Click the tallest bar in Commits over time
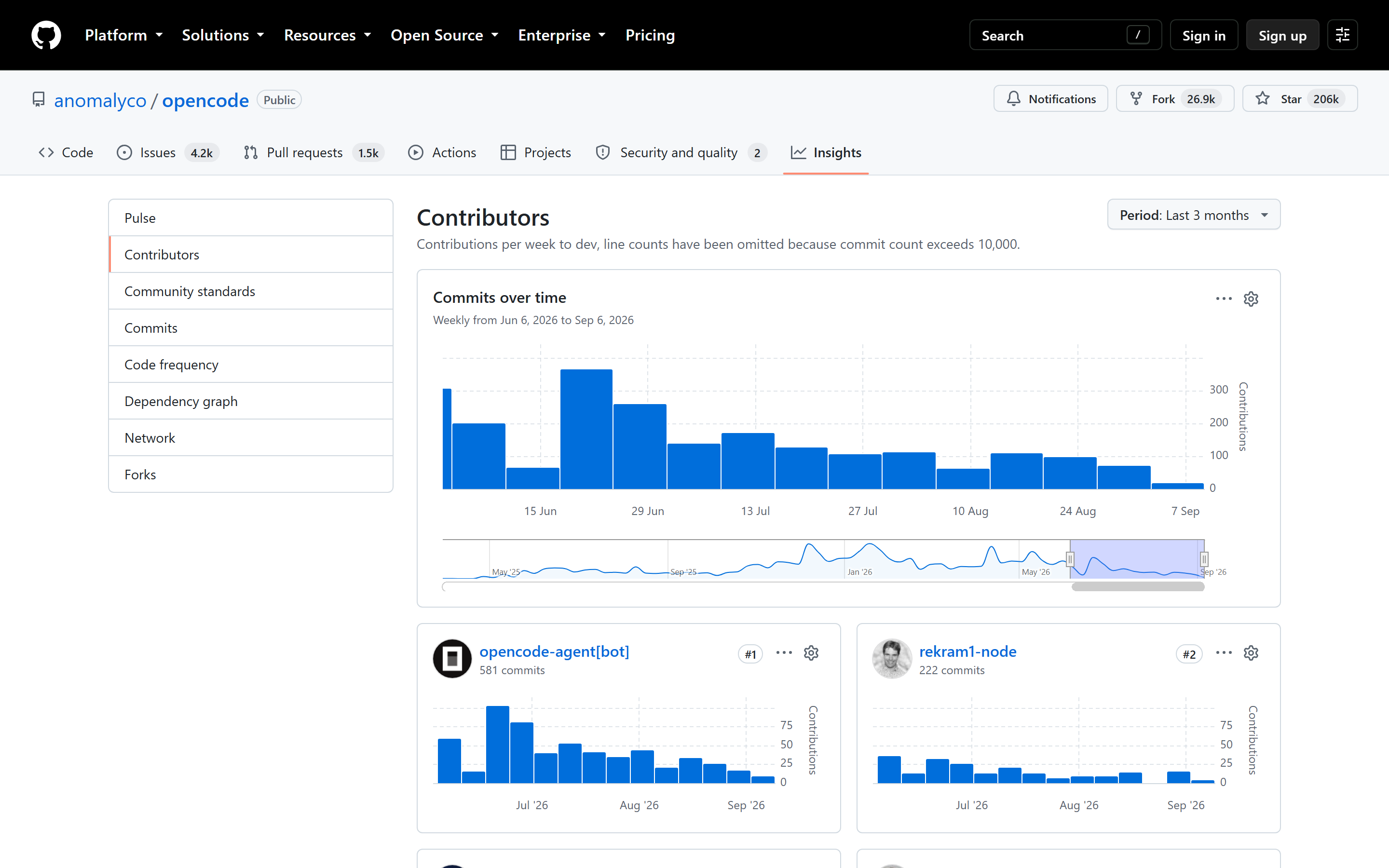The image size is (1389, 868). [586, 429]
